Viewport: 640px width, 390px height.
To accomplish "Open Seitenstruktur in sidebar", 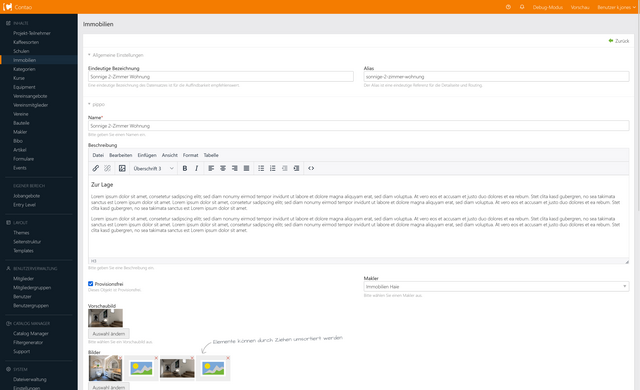I will [27, 242].
